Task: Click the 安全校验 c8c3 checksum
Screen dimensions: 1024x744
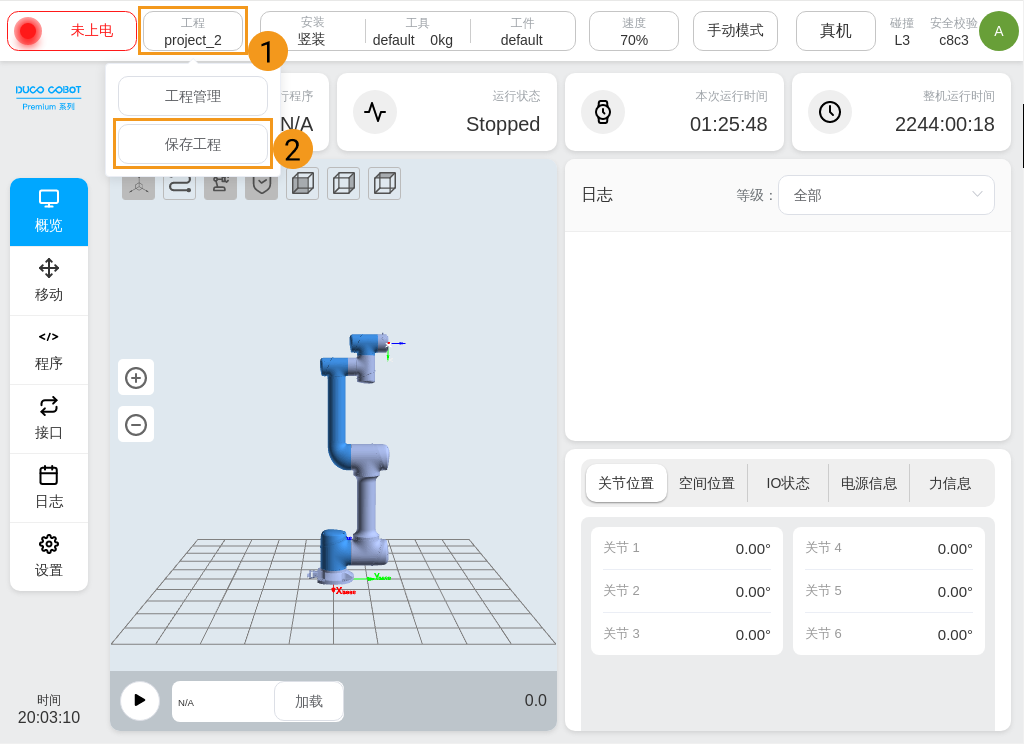Action: (953, 31)
